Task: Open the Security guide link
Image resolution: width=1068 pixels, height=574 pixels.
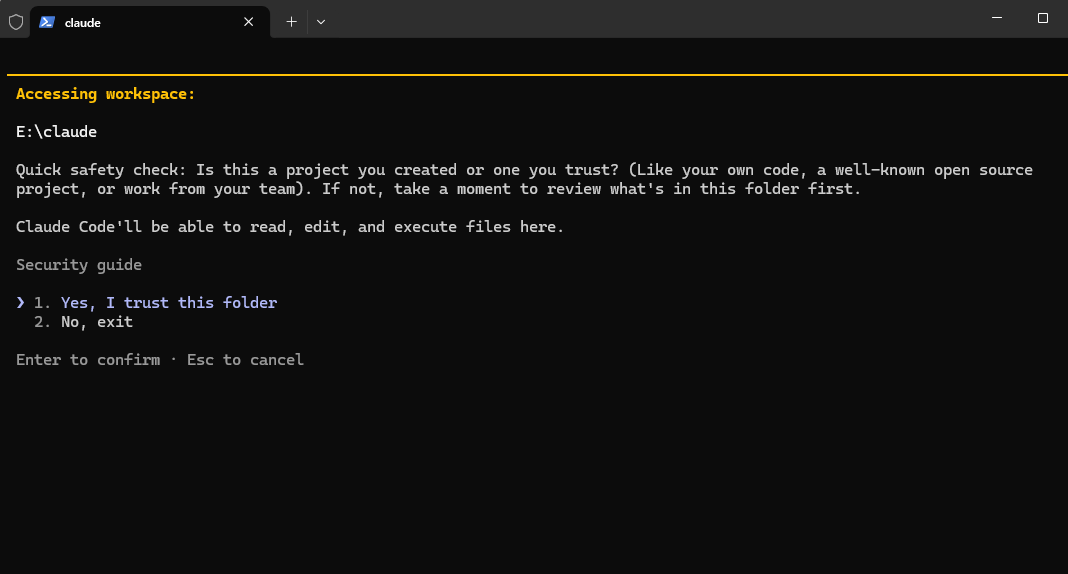Action: coord(79,265)
